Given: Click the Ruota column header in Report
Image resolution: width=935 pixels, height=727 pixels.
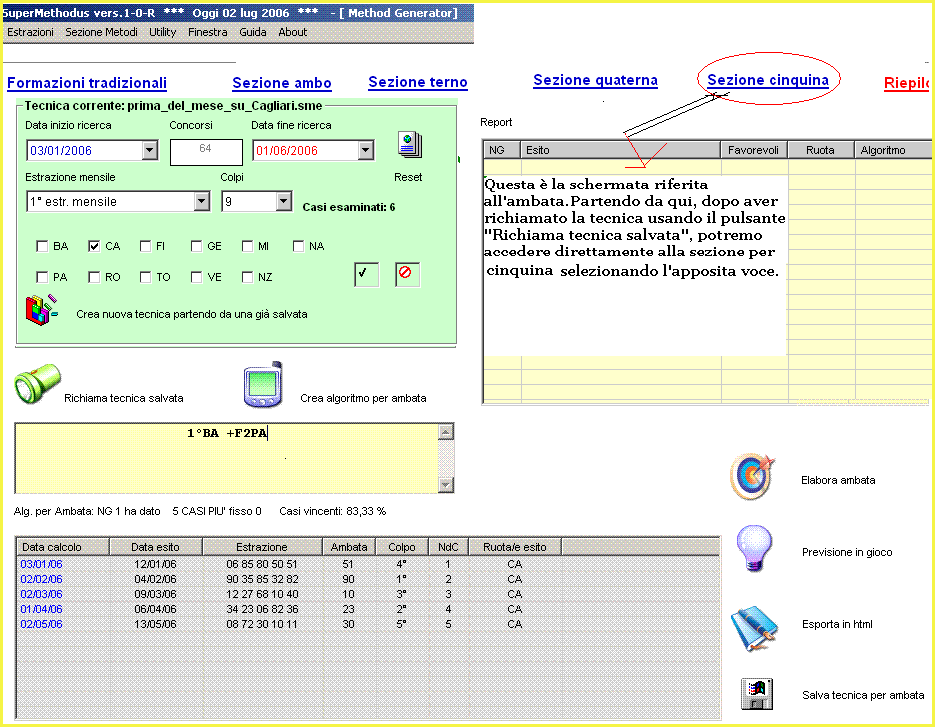Looking at the screenshot, I should coord(821,150).
